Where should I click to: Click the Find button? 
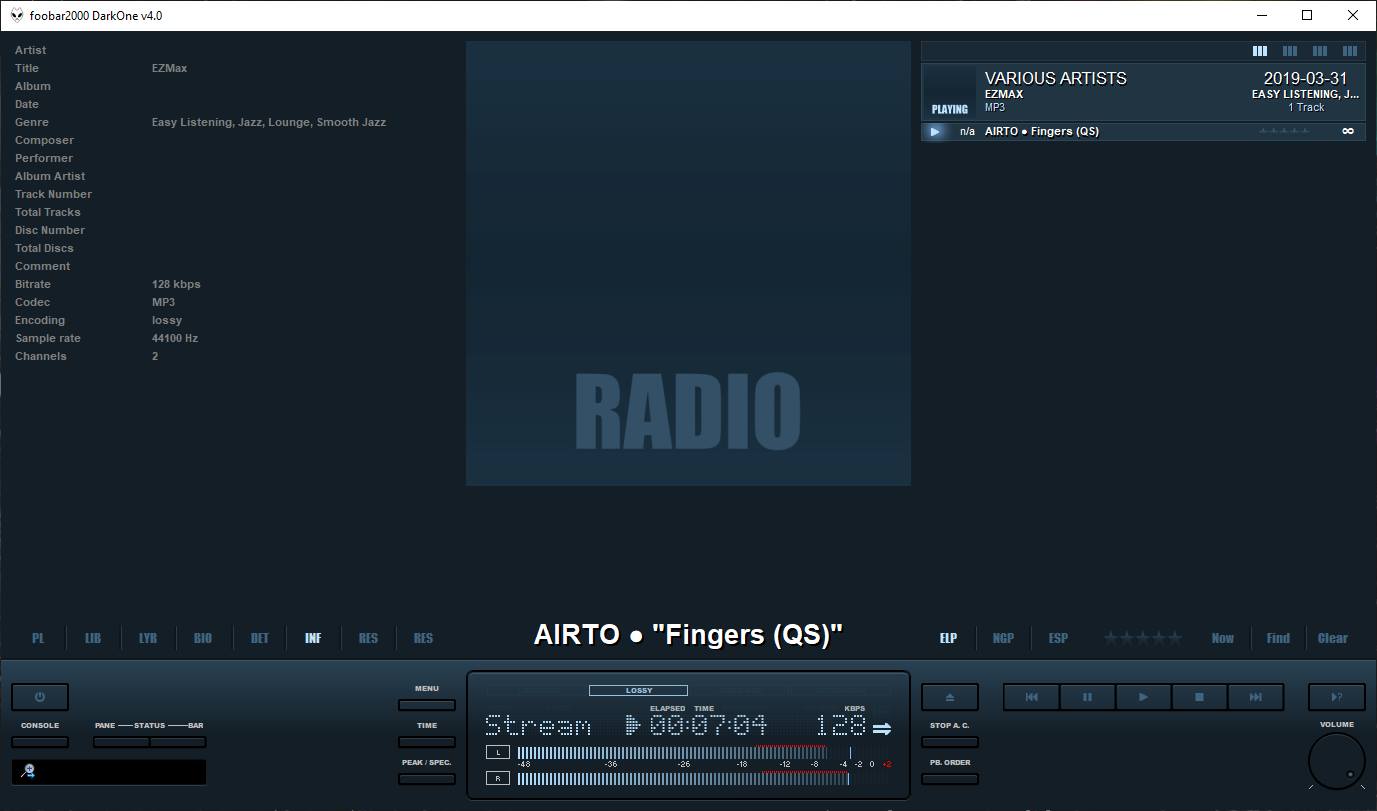click(1278, 638)
